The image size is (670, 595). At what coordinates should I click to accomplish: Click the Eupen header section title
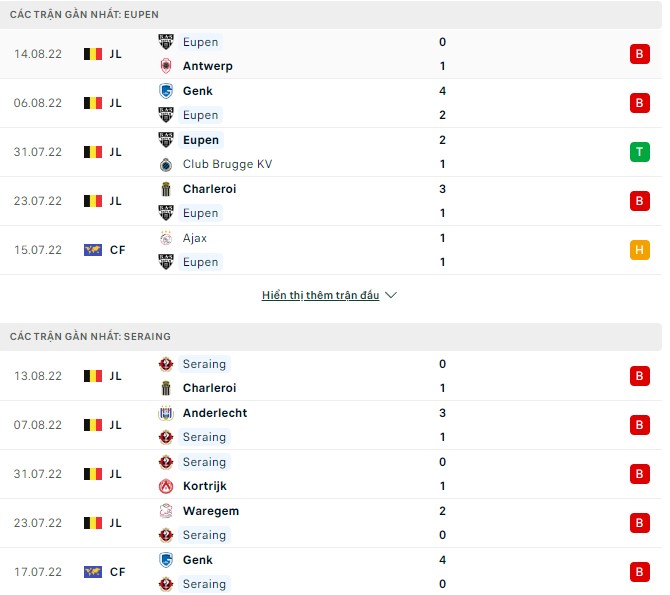coord(84,15)
